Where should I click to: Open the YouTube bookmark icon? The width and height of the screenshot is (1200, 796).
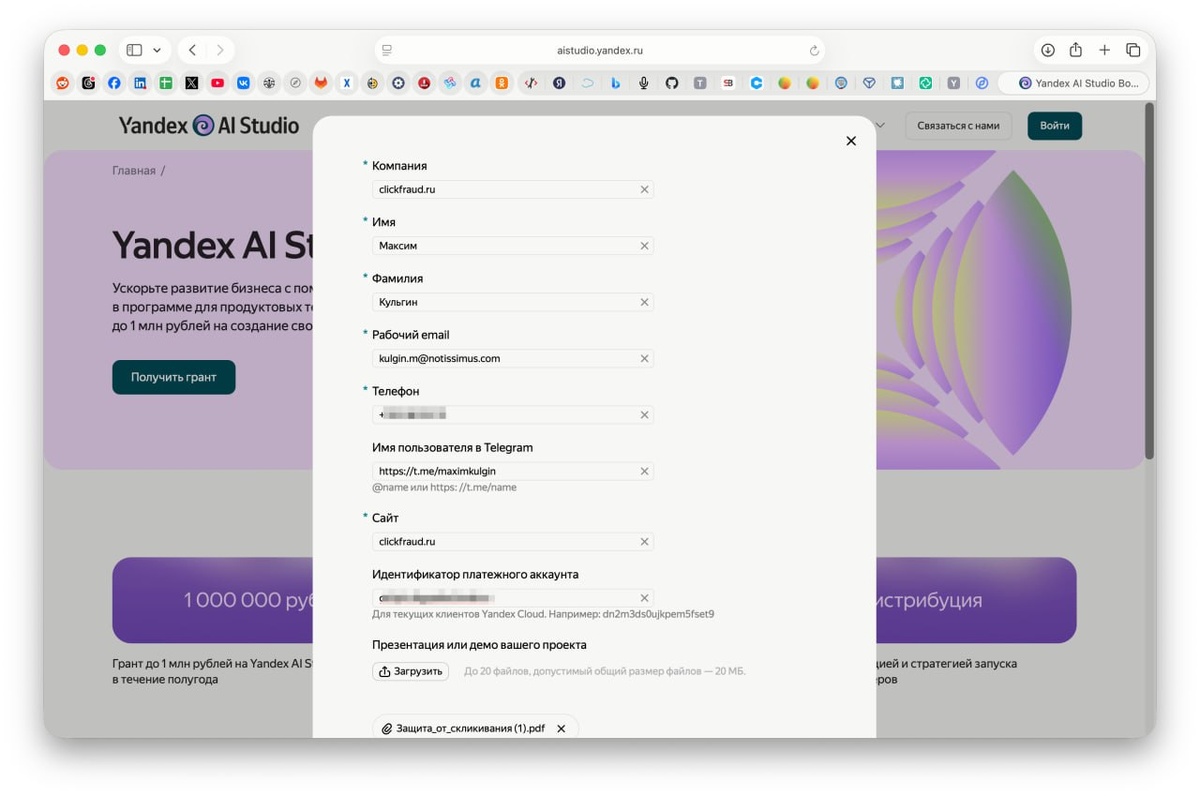pyautogui.click(x=217, y=83)
